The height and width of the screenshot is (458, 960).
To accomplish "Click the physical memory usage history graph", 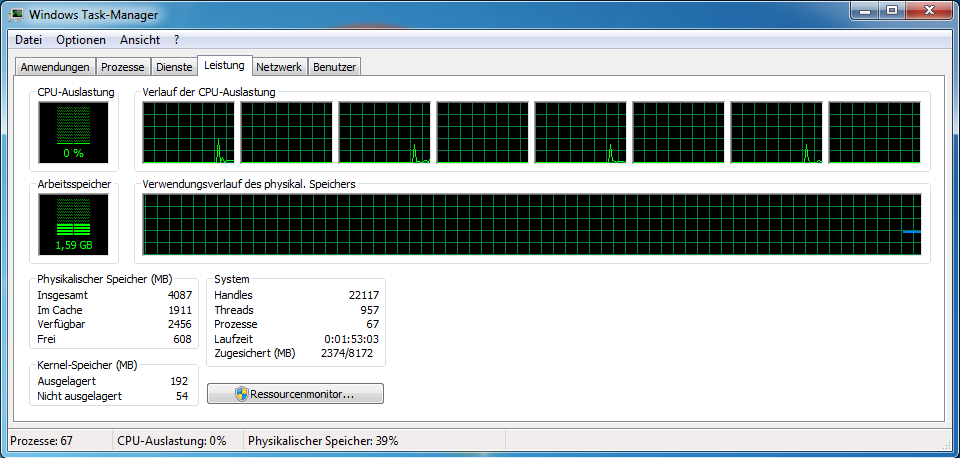I will coord(531,225).
